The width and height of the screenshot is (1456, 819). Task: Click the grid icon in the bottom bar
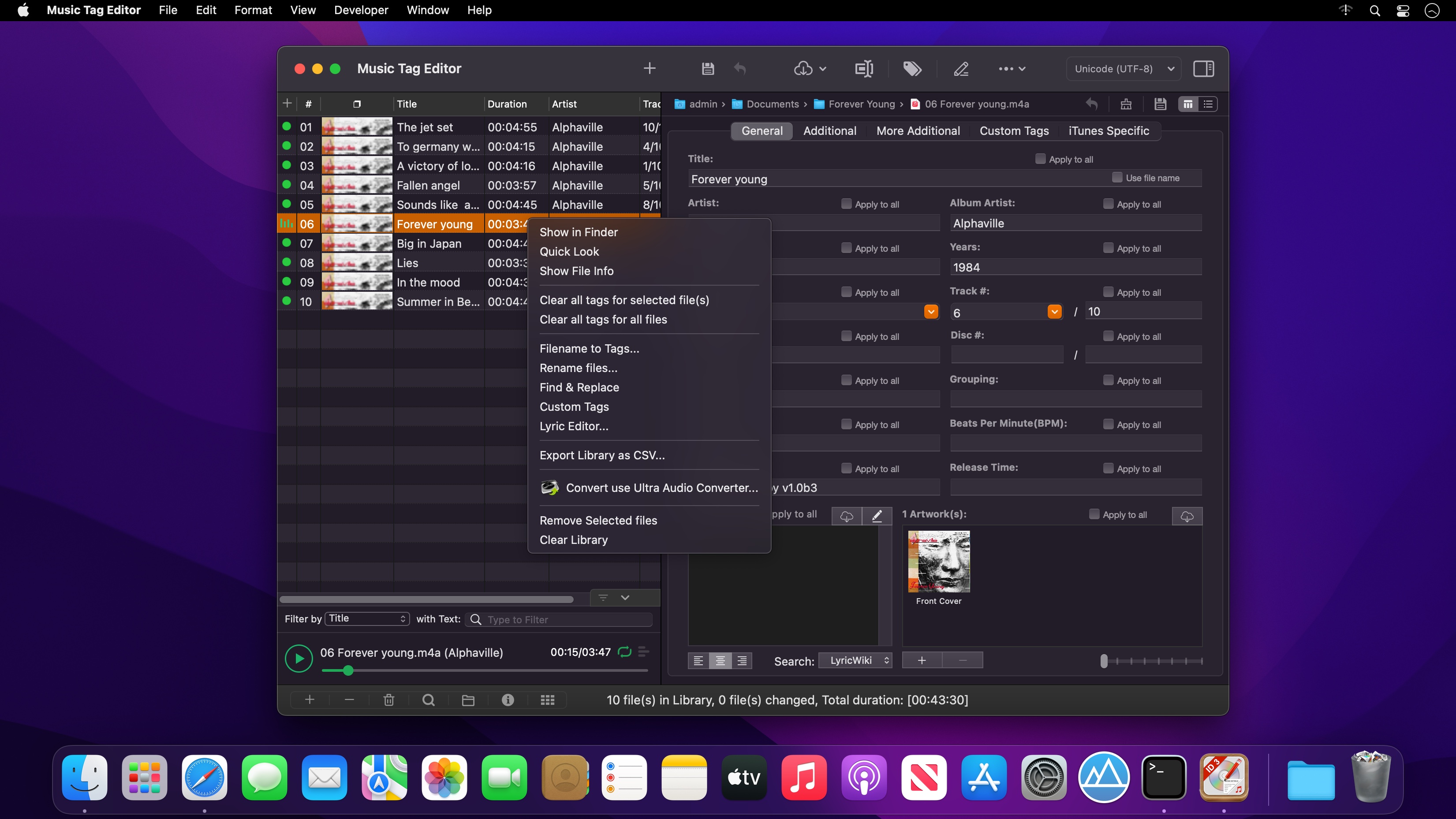(547, 700)
